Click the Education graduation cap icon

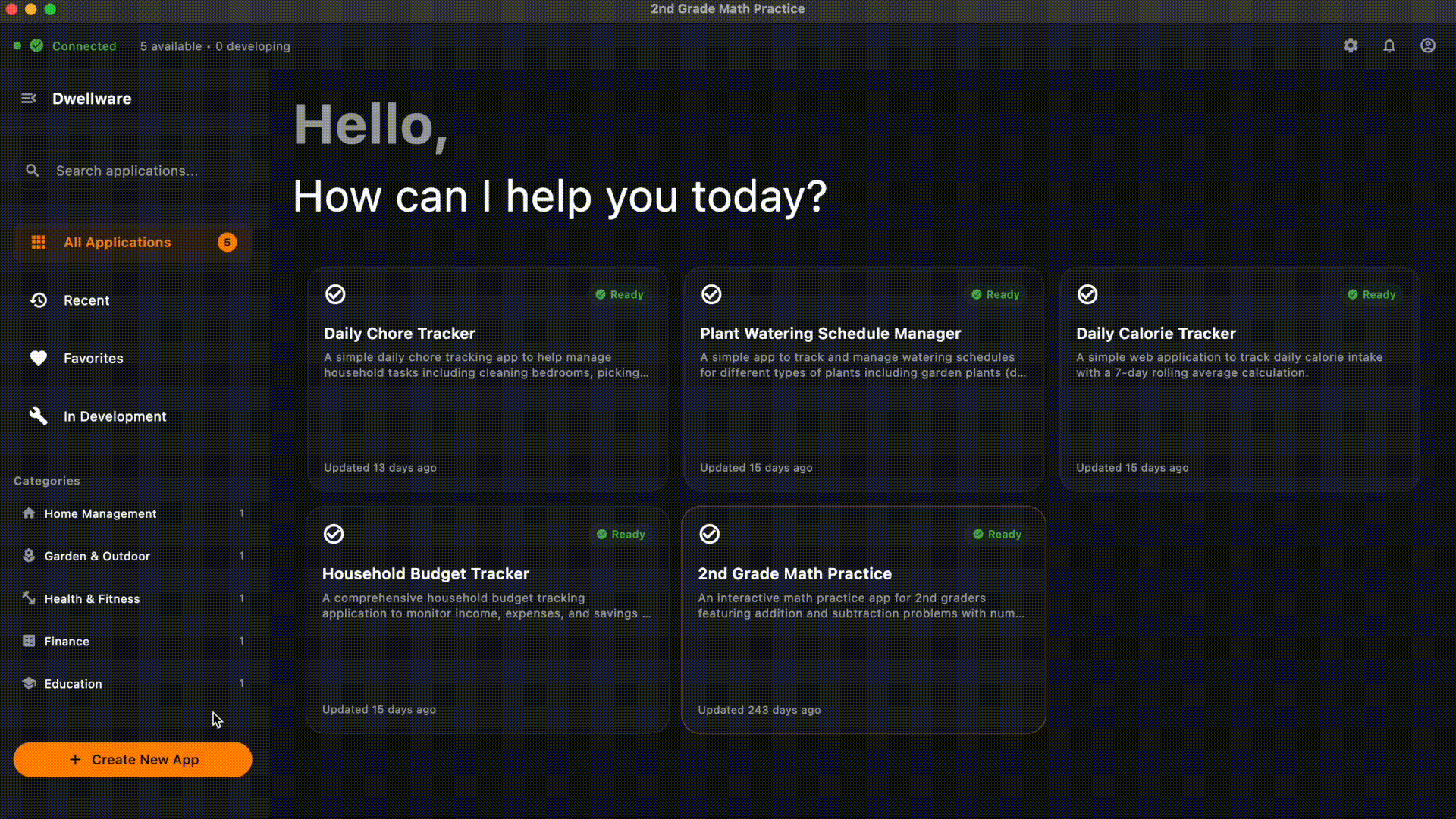click(x=29, y=683)
